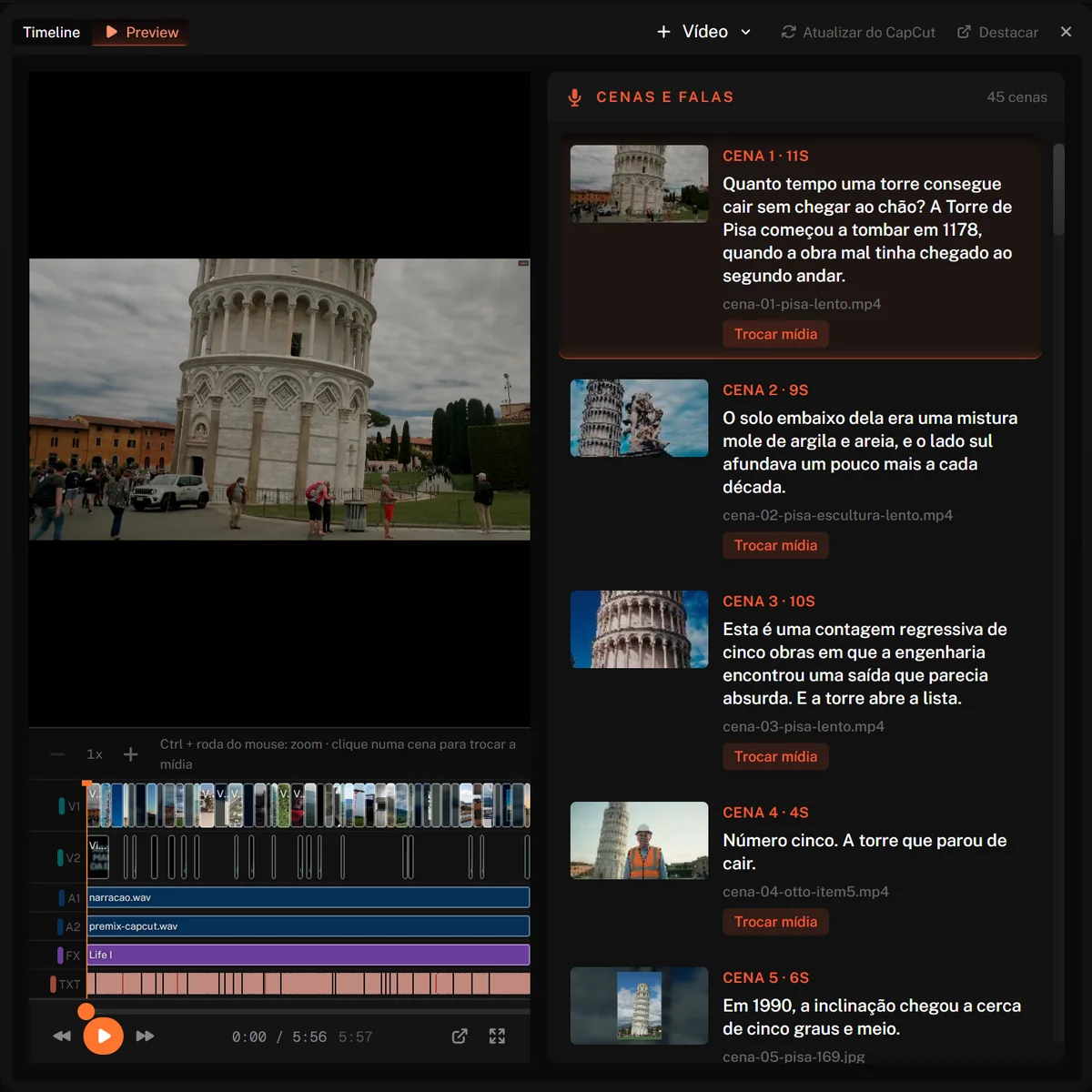Select the narracao.wav audio clip

coord(308,897)
